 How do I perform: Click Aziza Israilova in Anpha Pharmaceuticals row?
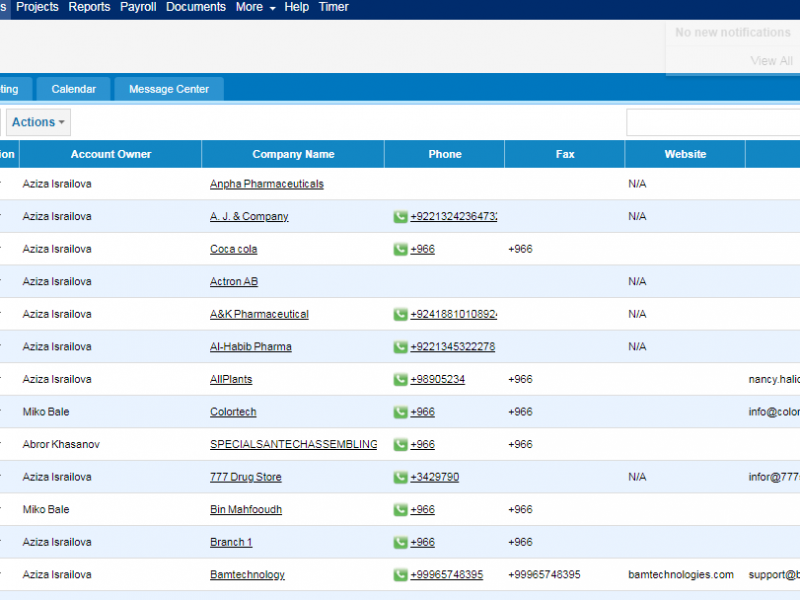(x=57, y=184)
